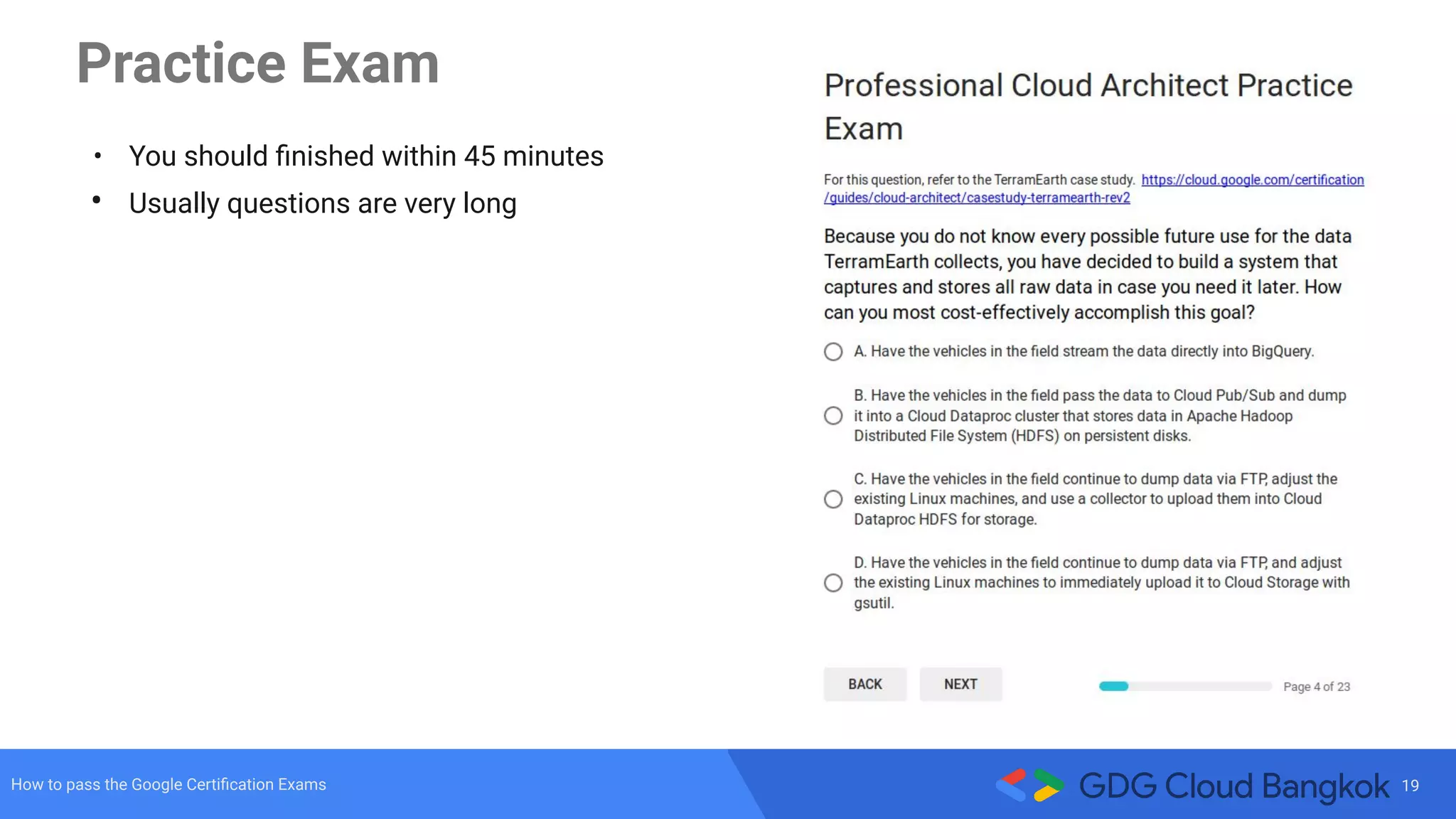Click the GDG Cloud logo icon
Image resolution: width=1456 pixels, height=819 pixels.
[1030, 785]
